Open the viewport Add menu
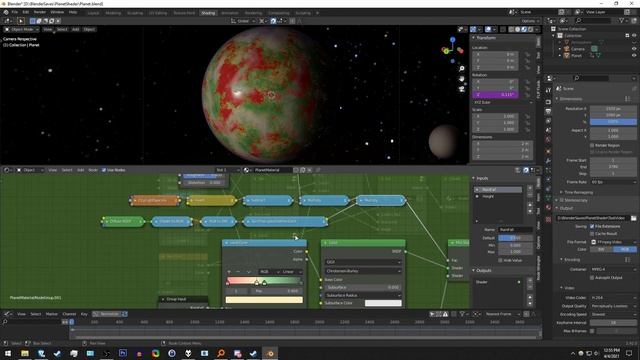This screenshot has width=640, height=360. 76,29
